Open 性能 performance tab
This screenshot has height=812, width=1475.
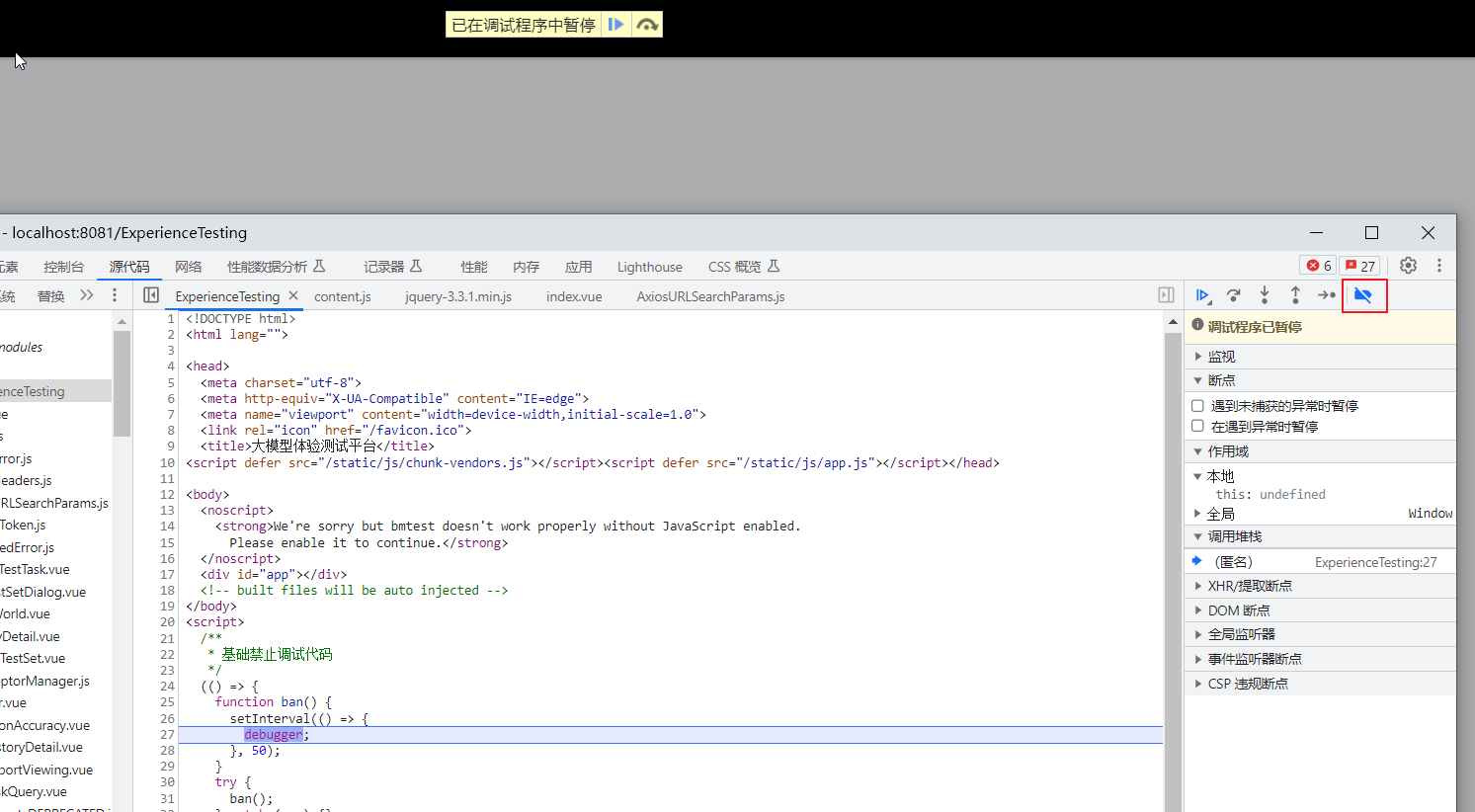tap(473, 267)
